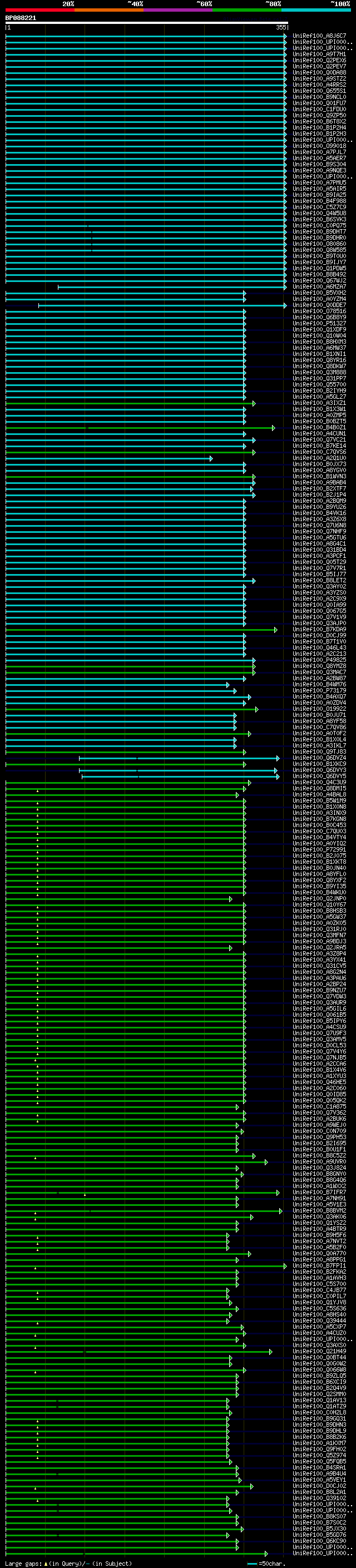Viewport: 356px width, 1568px height.
Task: Select hit UniRef100_B4WM76
Action: pyautogui.click(x=319, y=684)
